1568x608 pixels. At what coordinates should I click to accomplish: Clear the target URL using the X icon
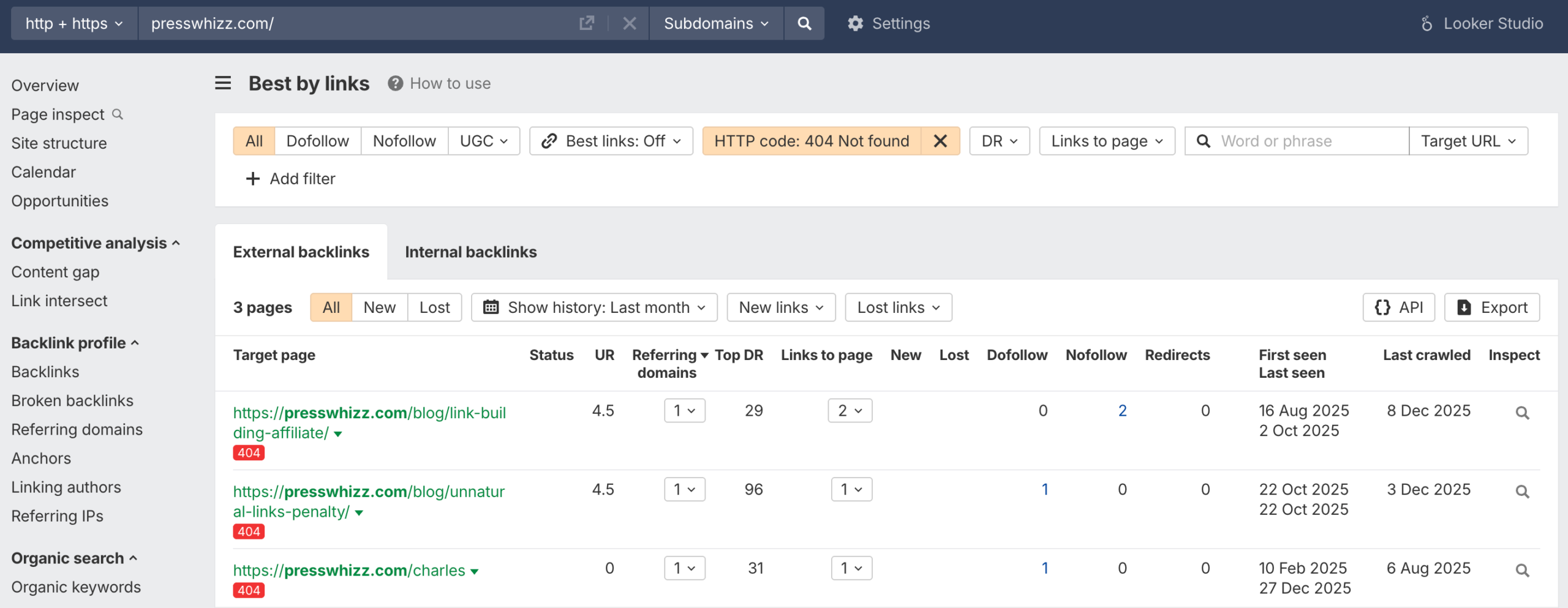[x=630, y=23]
